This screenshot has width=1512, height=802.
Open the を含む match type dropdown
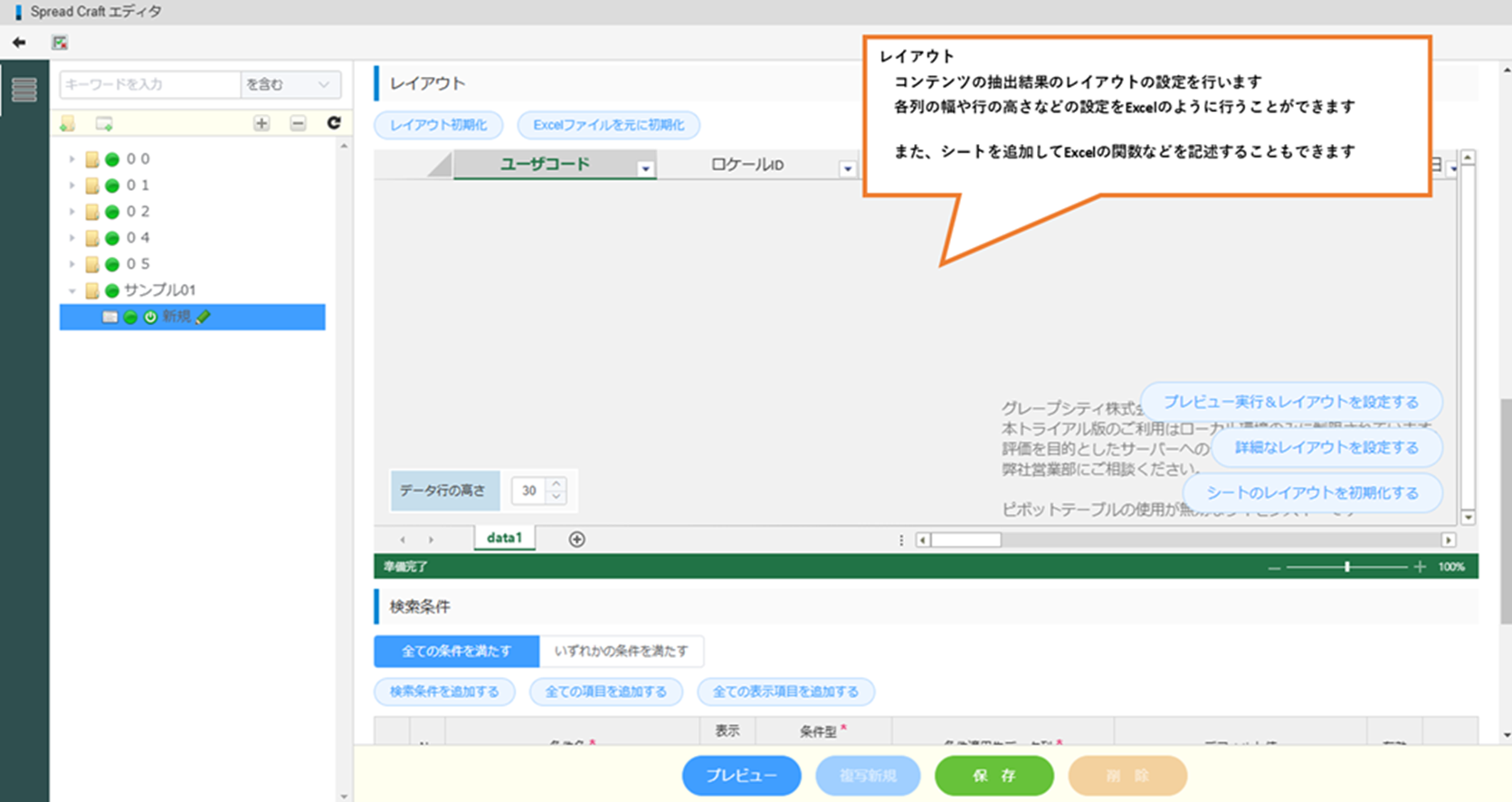[x=290, y=84]
